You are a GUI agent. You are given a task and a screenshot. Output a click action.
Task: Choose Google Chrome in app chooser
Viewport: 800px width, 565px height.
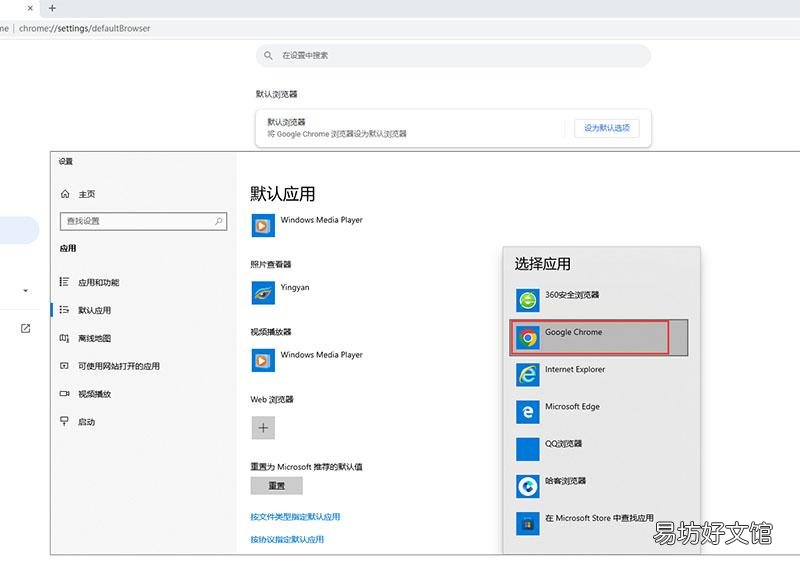[599, 337]
